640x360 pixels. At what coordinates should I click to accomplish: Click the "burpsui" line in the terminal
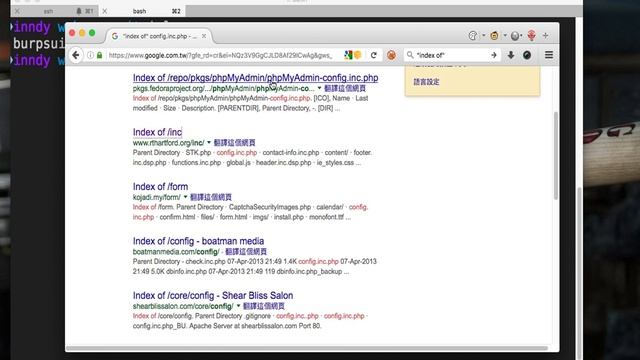38,43
